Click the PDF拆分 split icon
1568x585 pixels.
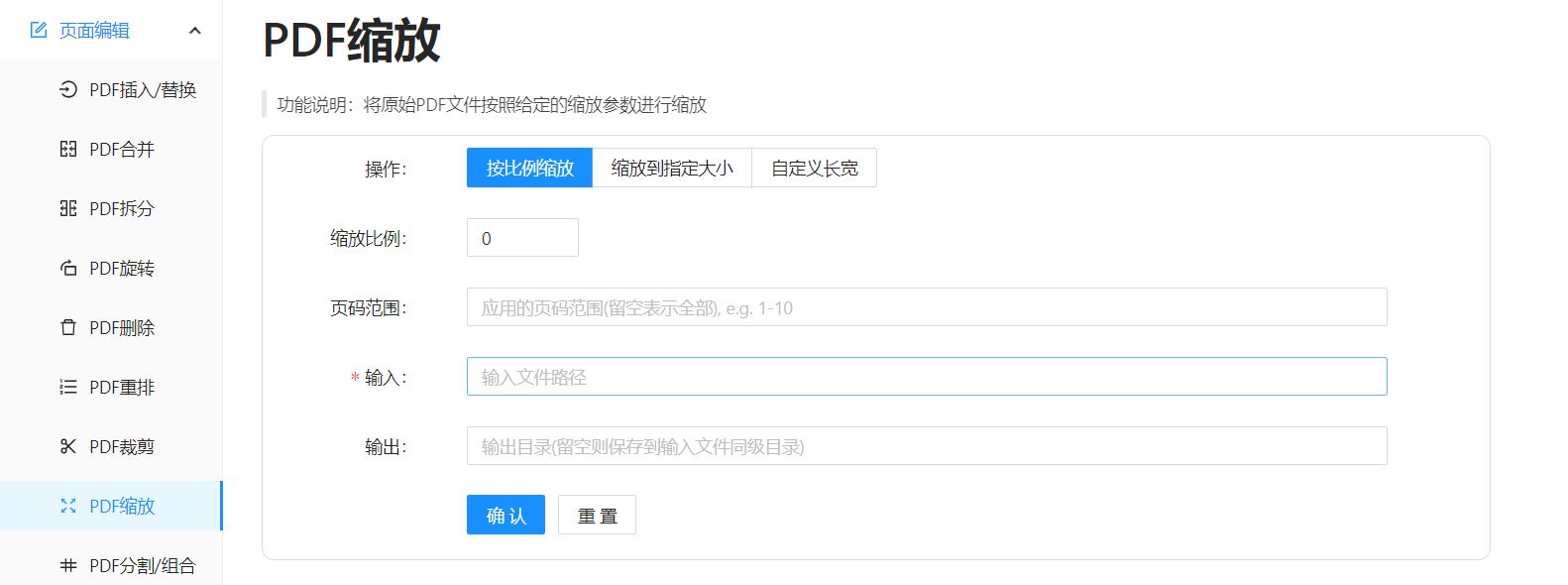68,208
